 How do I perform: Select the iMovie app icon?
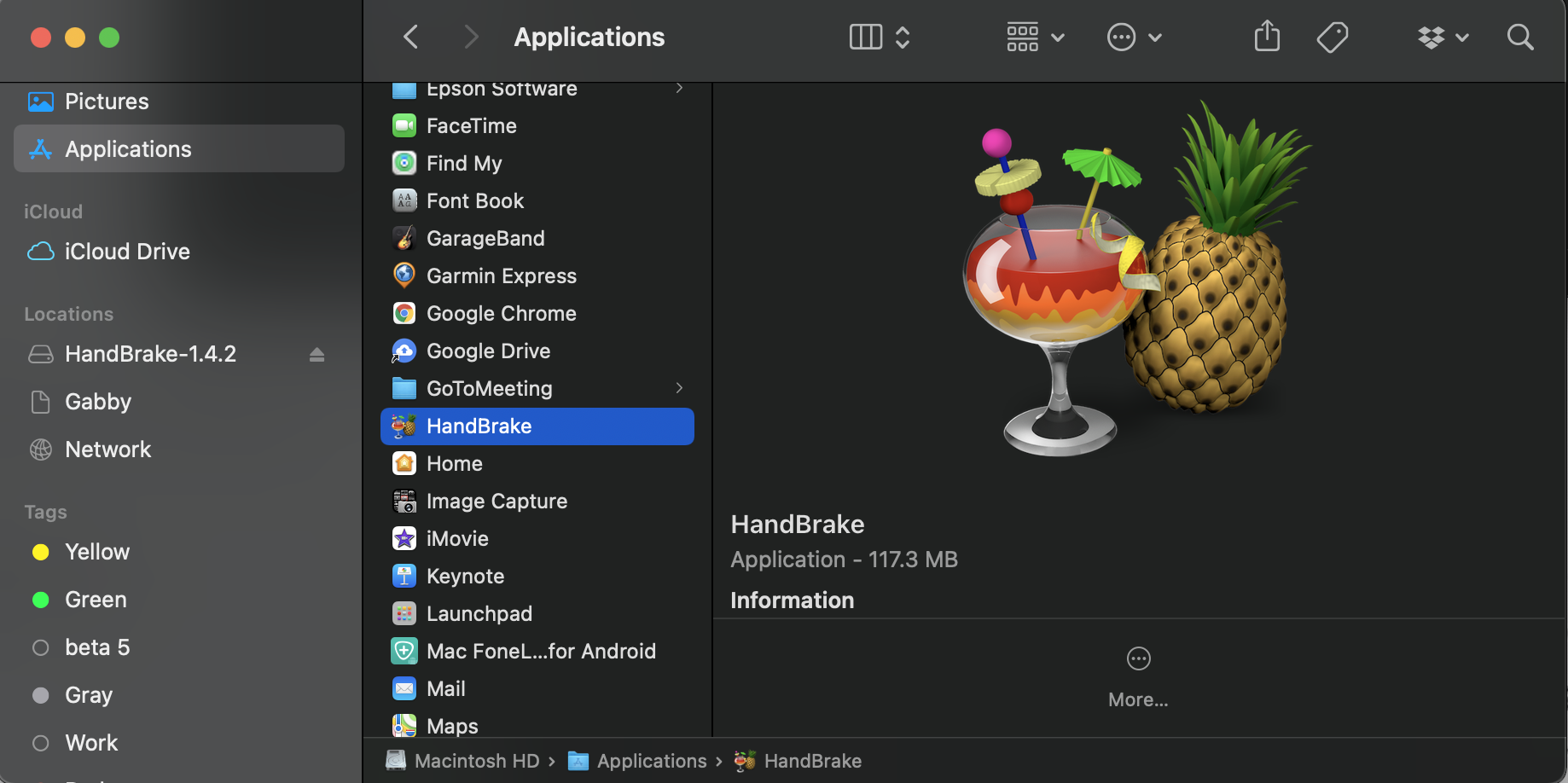[404, 538]
